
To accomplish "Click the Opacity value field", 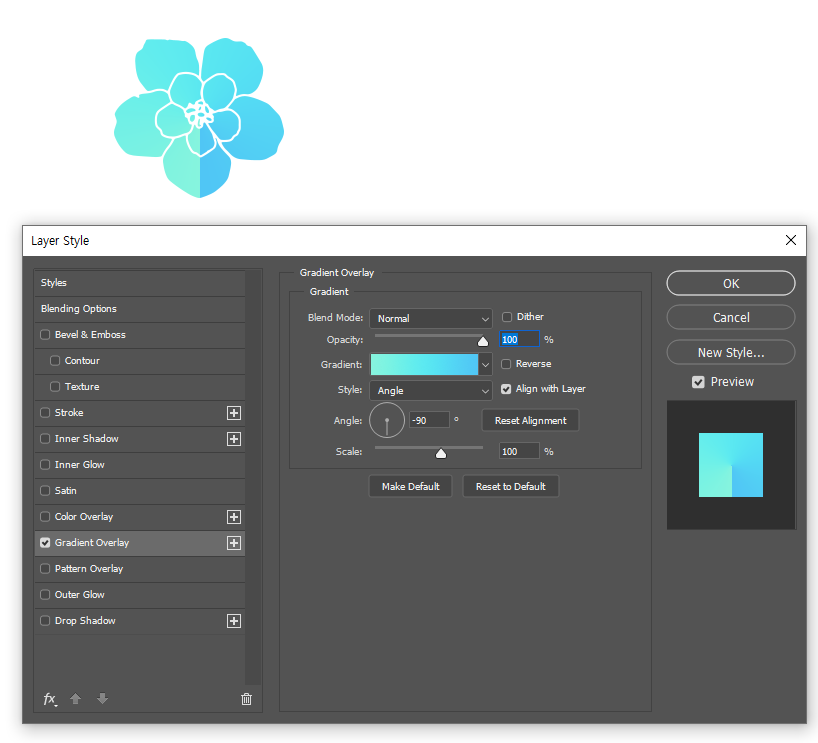I will [x=519, y=340].
